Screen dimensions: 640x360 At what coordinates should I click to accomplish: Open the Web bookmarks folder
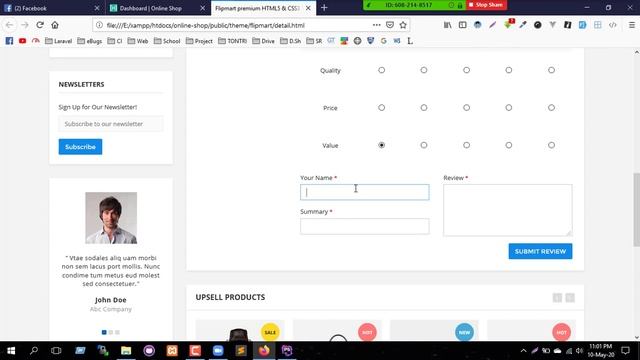click(x=138, y=41)
